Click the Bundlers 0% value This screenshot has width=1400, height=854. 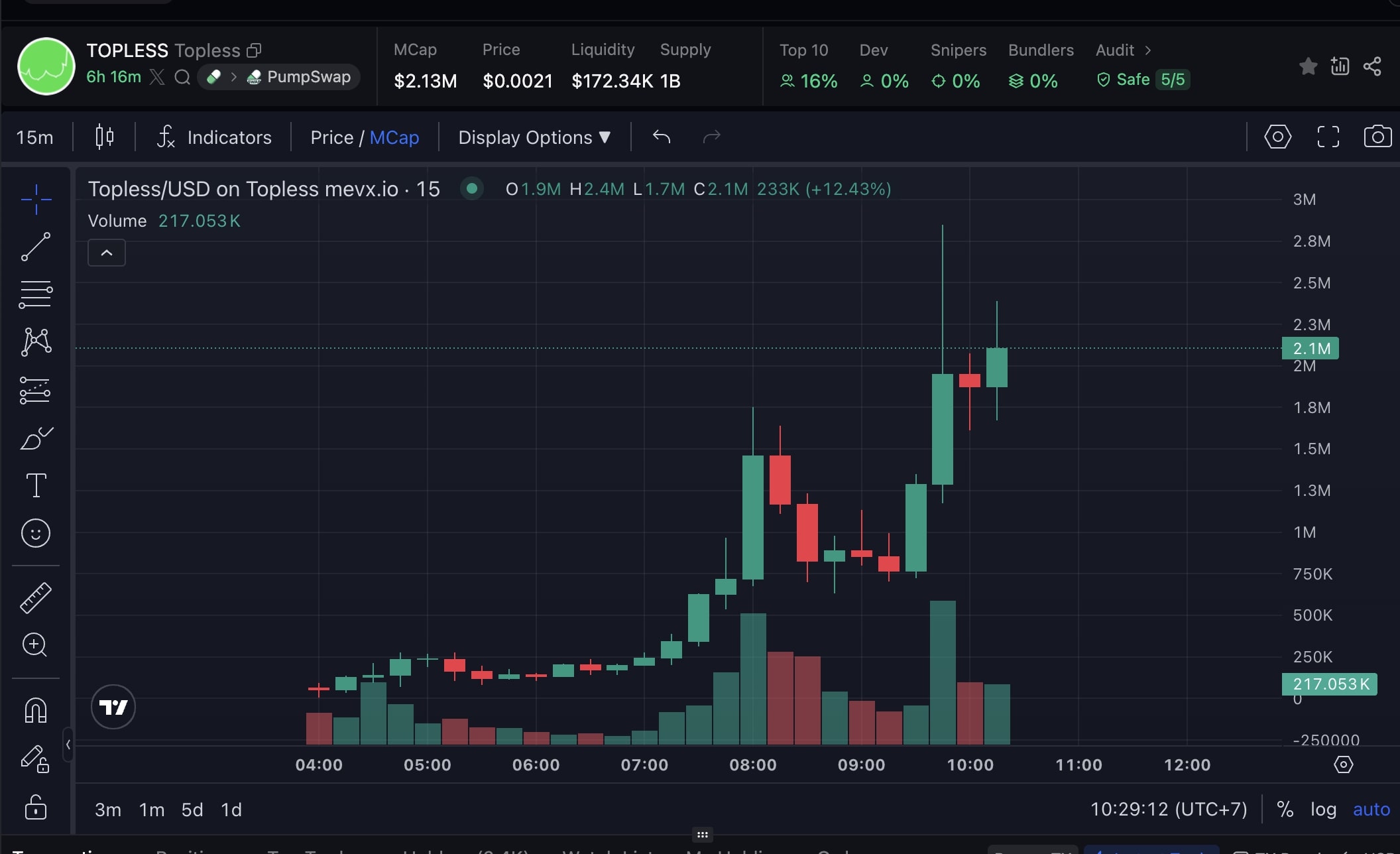click(1033, 81)
